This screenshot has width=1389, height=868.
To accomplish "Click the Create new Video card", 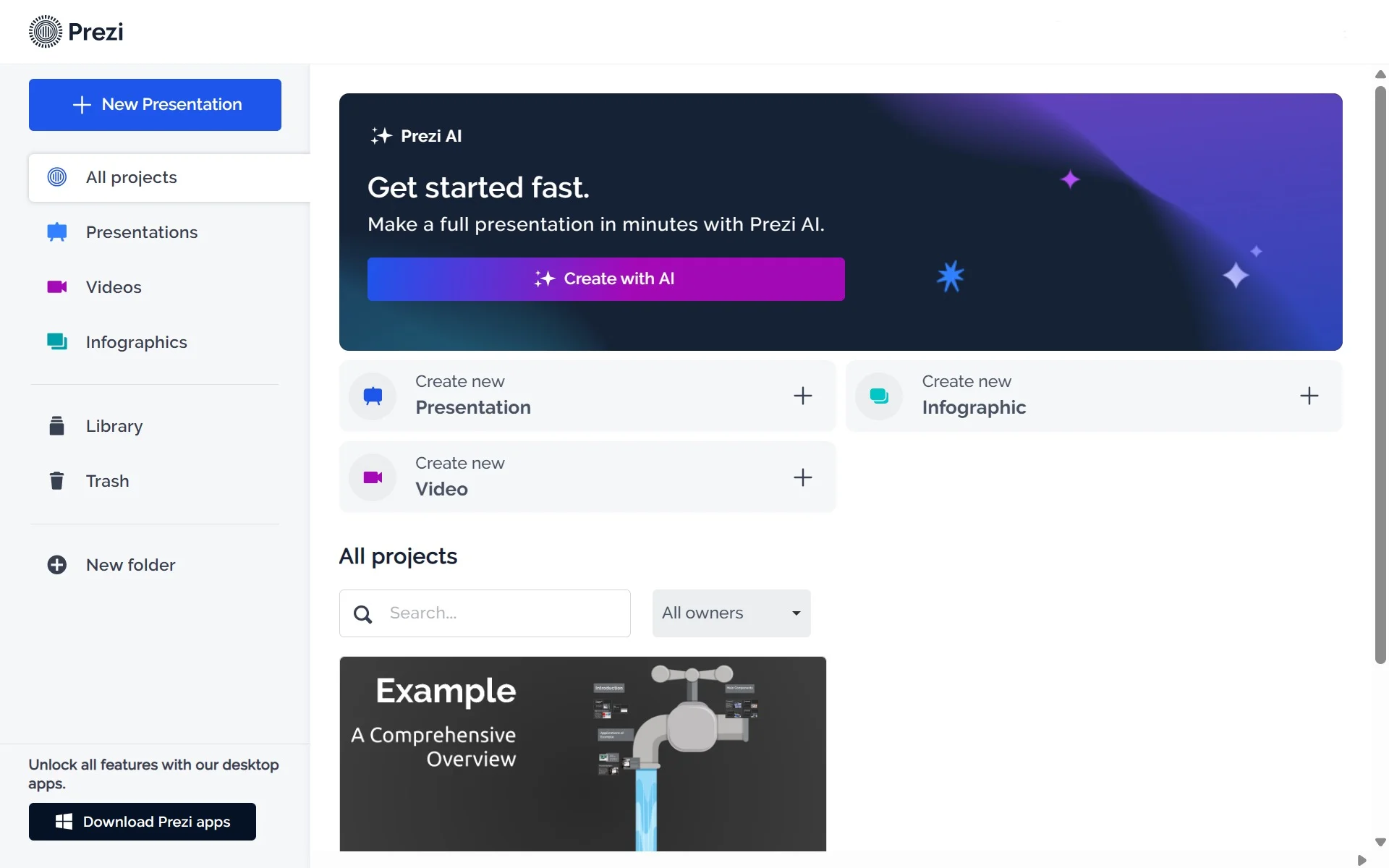I will point(587,477).
